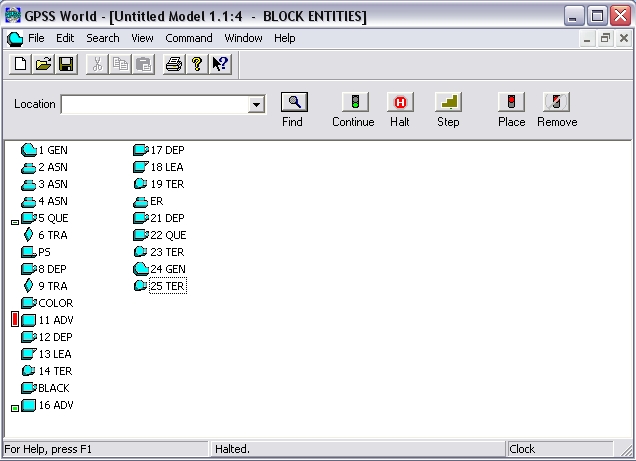The height and width of the screenshot is (461, 636).
Task: Select the BLACK block label
Action: (54, 388)
